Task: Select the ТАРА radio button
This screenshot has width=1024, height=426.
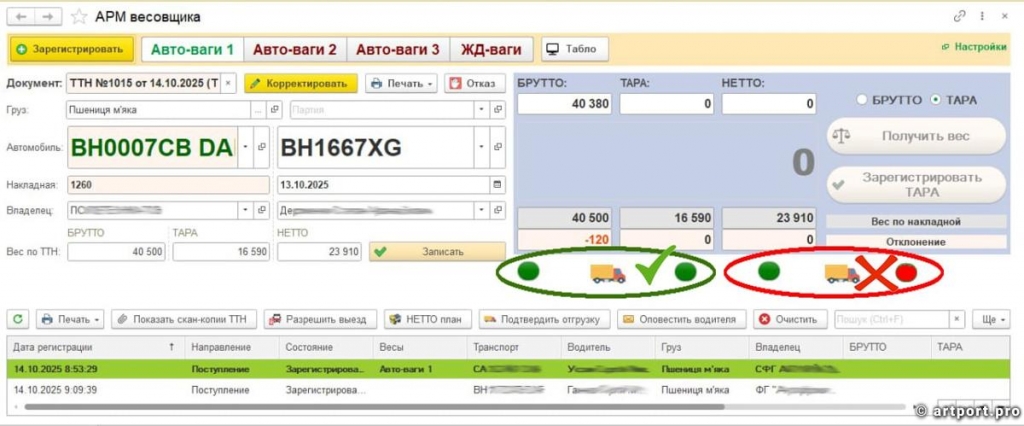Action: click(x=935, y=100)
